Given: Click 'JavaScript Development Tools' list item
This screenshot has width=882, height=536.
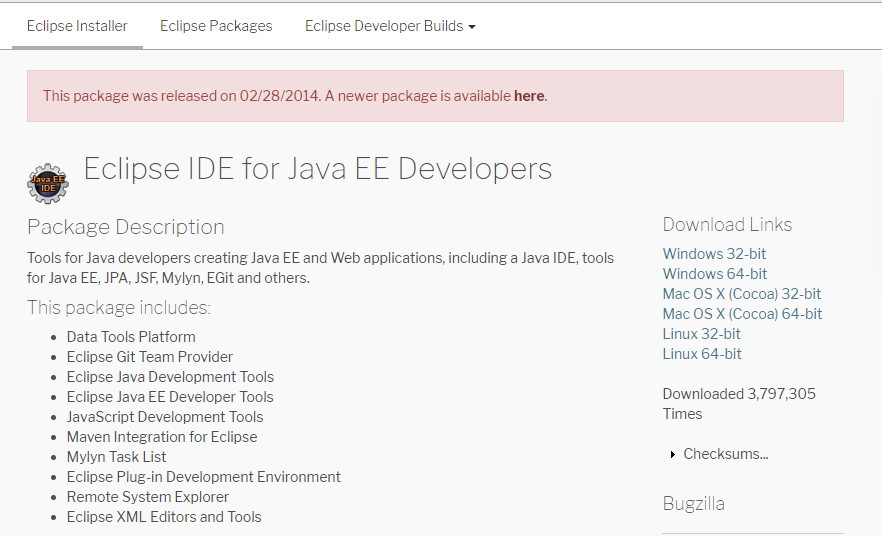Looking at the screenshot, I should (165, 417).
